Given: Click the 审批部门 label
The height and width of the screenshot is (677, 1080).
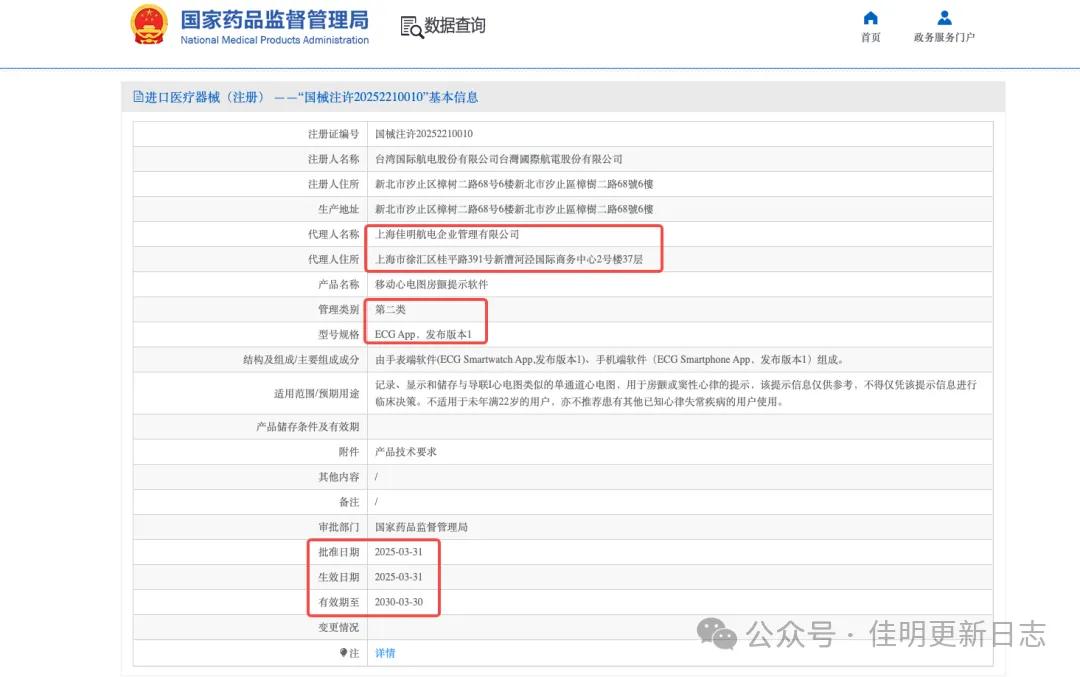Looking at the screenshot, I should [x=338, y=527].
